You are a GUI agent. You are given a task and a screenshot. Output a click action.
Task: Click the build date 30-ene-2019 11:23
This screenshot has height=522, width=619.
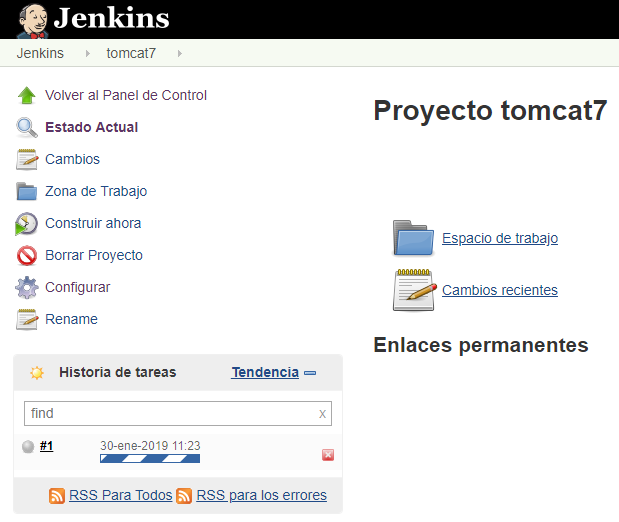150,446
